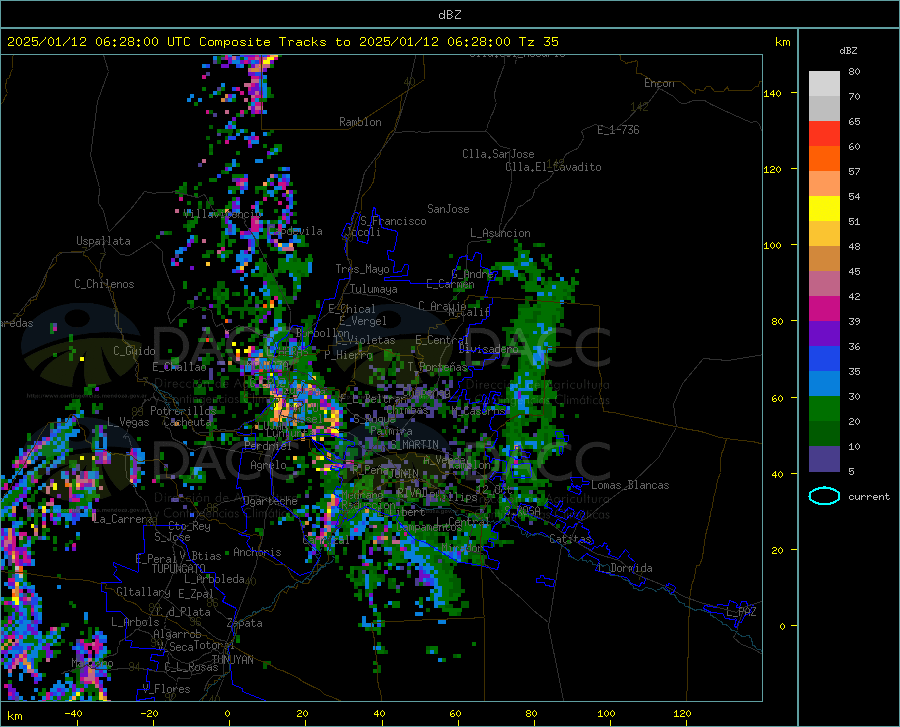Click the 'SanJose' map label
Viewport: 900px width, 727px height.
(448, 209)
